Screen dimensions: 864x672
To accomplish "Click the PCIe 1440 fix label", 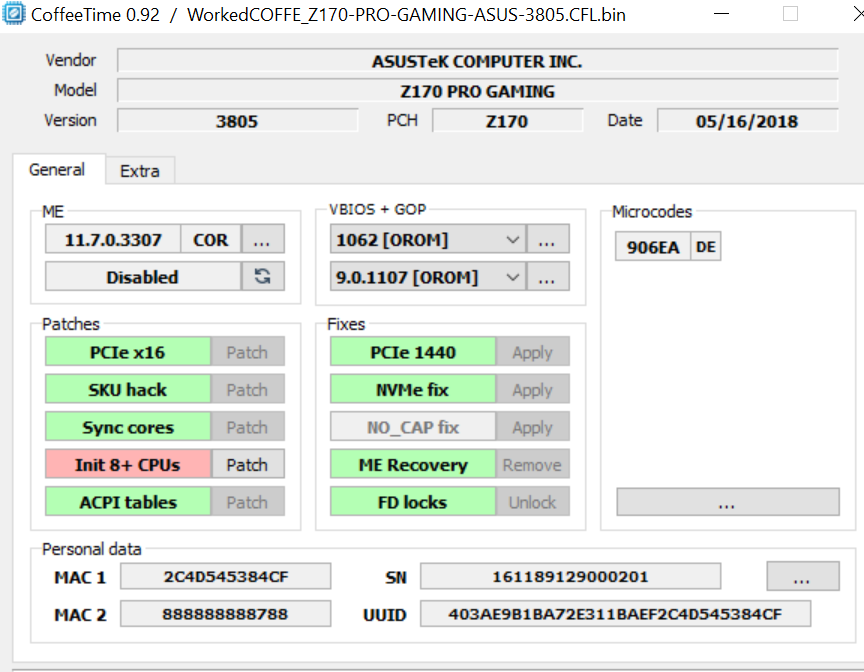I will 413,351.
